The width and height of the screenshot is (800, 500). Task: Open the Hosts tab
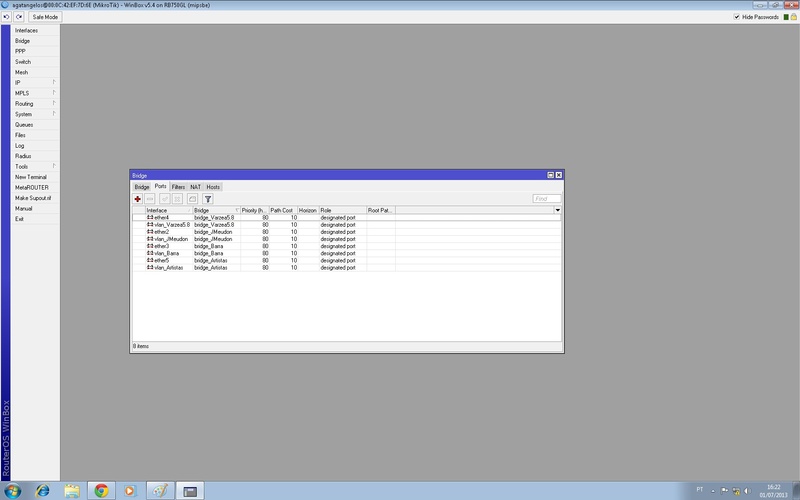213,187
